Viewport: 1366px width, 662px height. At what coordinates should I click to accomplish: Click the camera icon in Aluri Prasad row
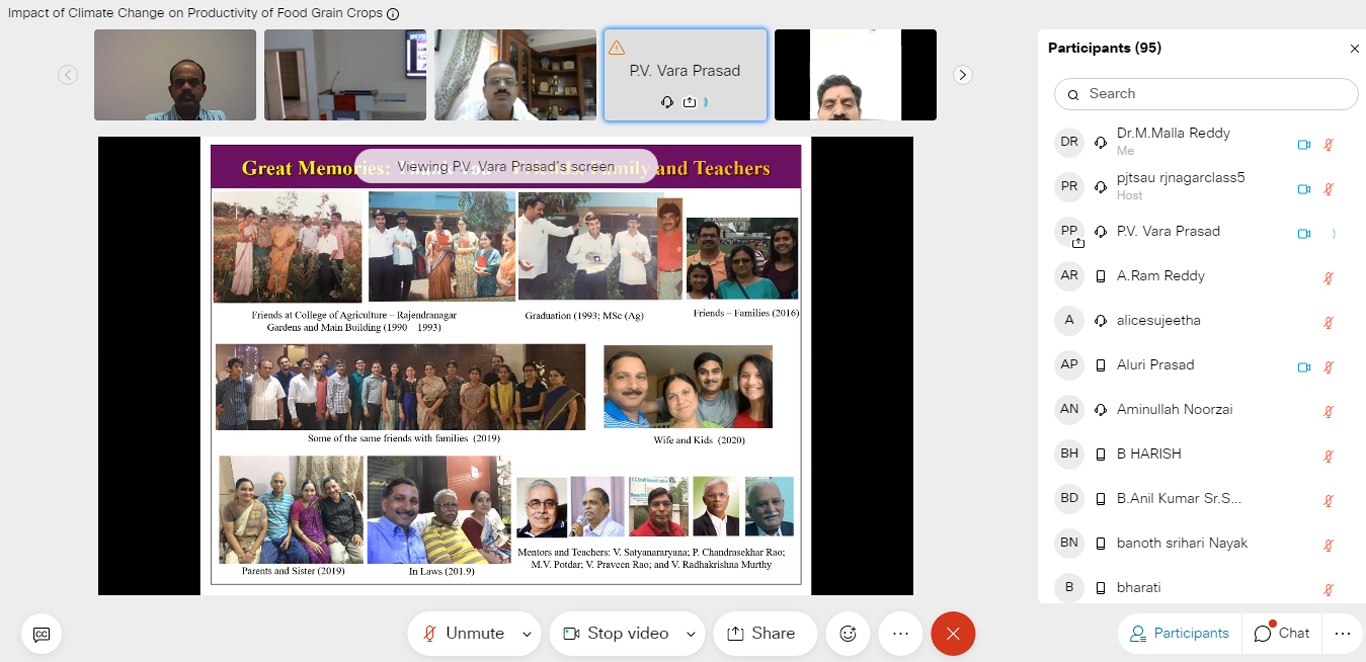point(1304,367)
